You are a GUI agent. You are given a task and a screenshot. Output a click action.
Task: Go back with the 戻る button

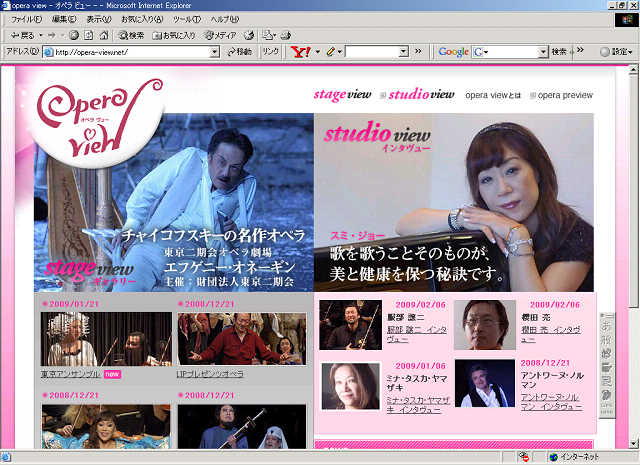(22, 36)
